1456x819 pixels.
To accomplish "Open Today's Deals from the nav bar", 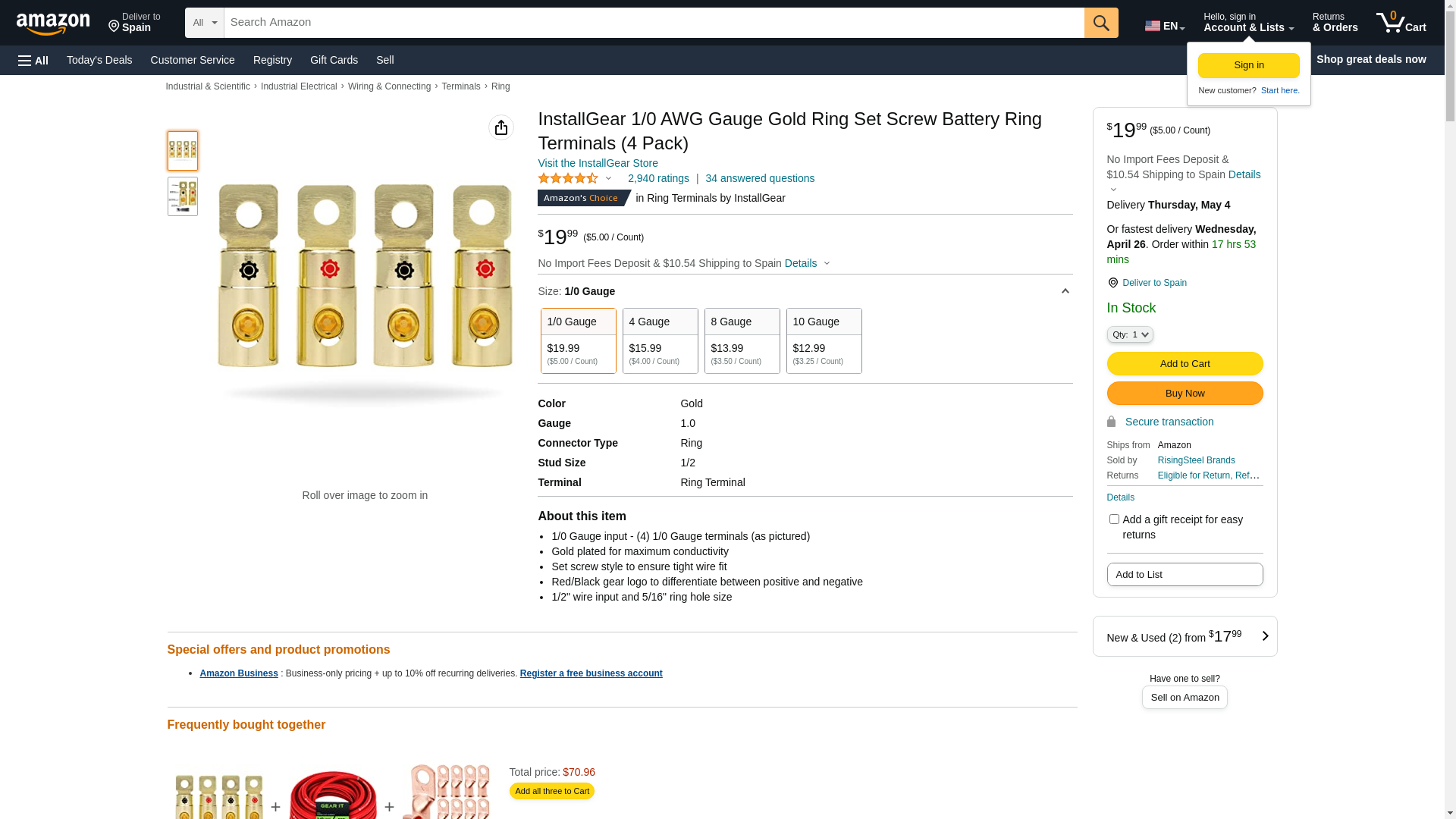I will click(99, 60).
